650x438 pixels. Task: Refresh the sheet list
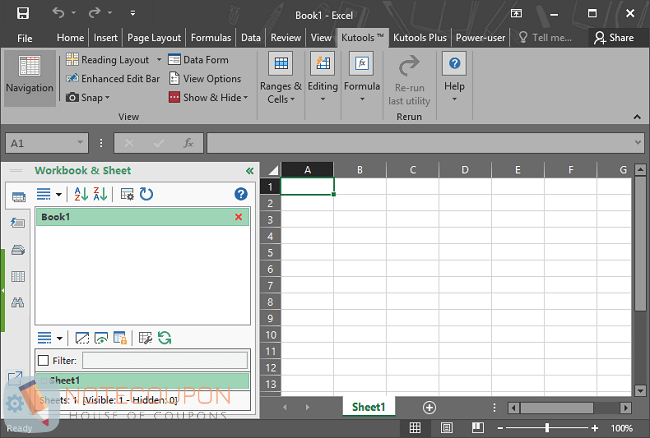coord(165,338)
